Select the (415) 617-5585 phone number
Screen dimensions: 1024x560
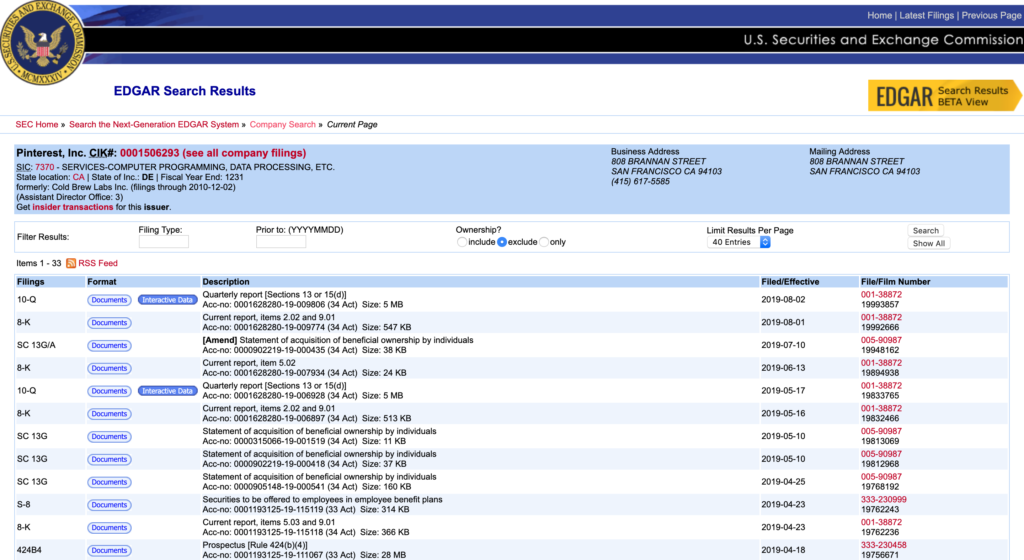click(640, 181)
